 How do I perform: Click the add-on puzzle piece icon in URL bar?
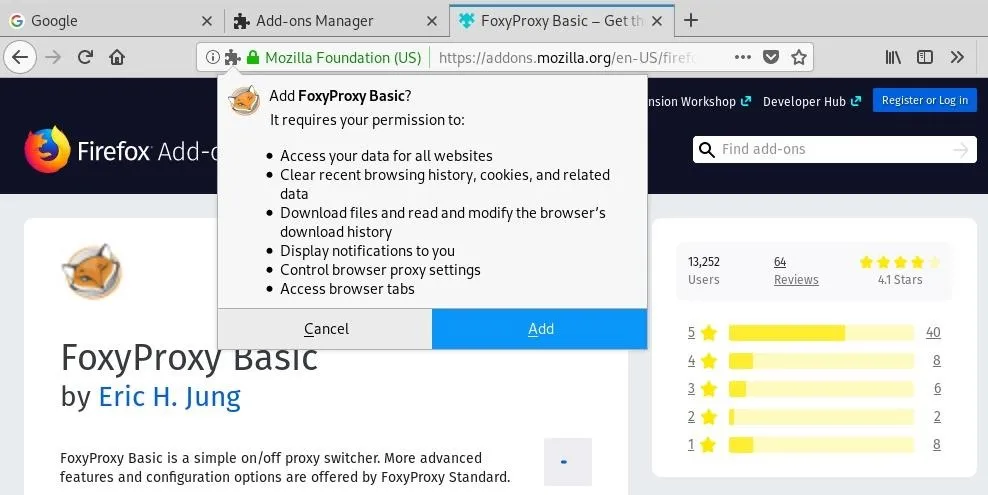point(233,57)
